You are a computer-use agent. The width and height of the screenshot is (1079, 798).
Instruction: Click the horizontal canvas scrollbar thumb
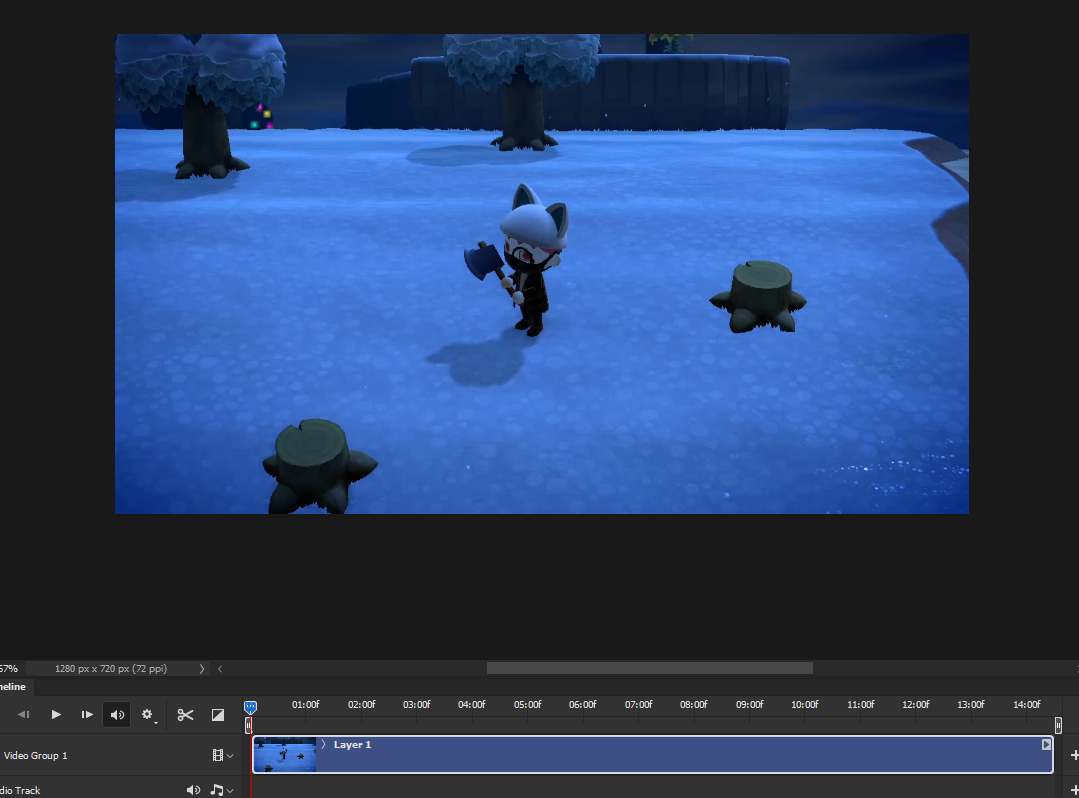pyautogui.click(x=650, y=669)
